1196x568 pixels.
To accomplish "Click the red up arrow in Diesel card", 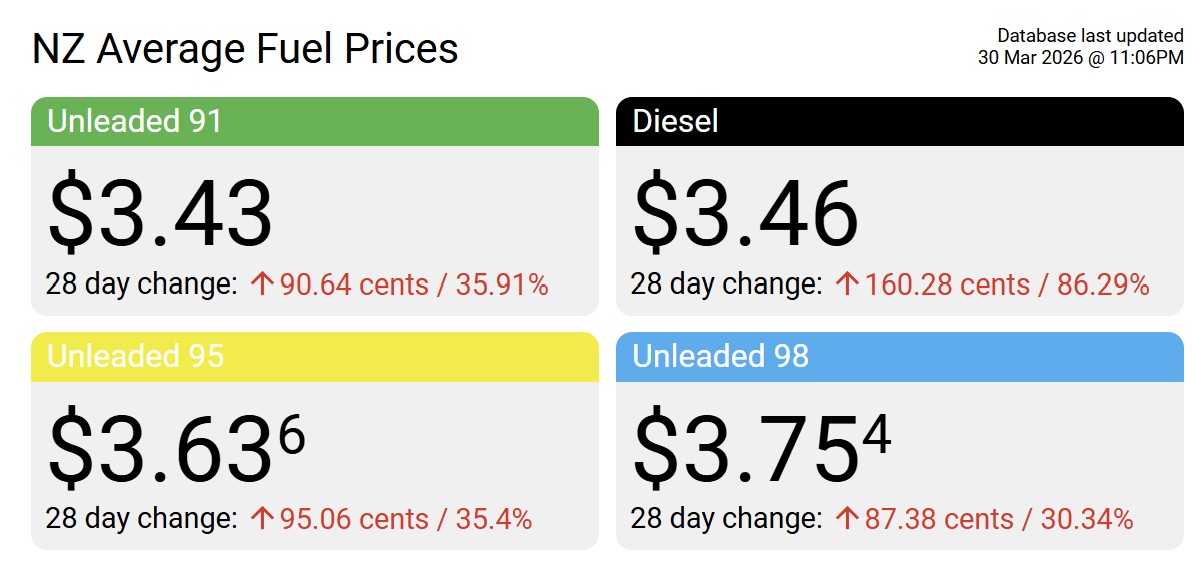I will 848,285.
